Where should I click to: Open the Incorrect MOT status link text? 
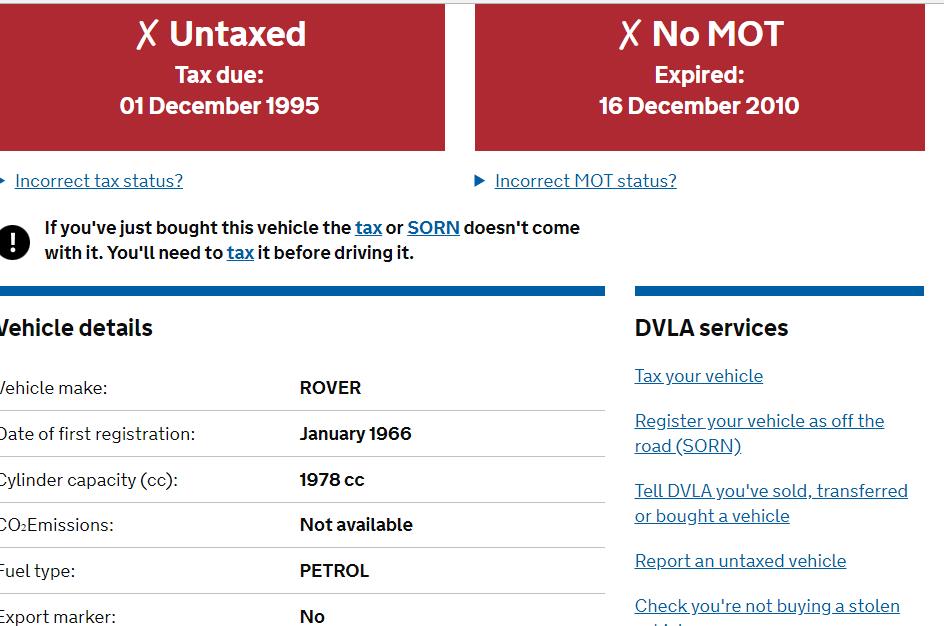click(x=585, y=181)
